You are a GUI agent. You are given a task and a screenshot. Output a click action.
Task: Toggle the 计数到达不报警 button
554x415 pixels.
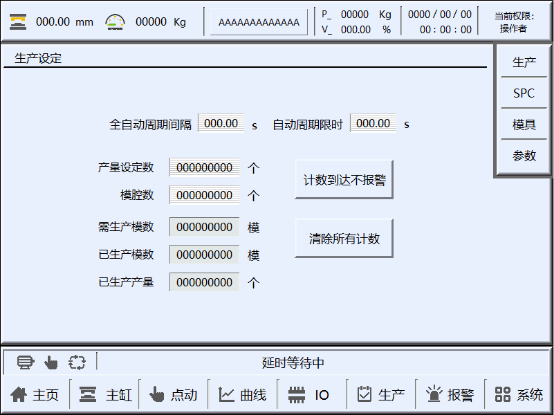click(x=344, y=179)
